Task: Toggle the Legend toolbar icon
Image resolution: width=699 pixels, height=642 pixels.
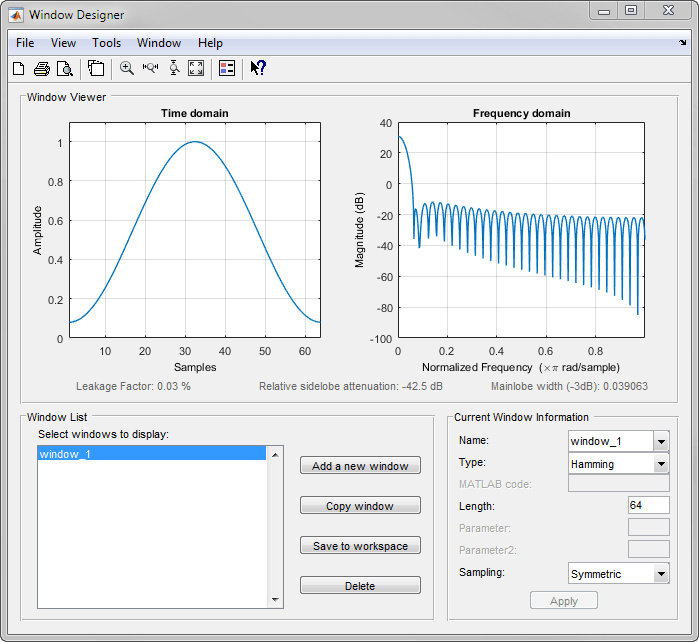Action: [x=227, y=68]
